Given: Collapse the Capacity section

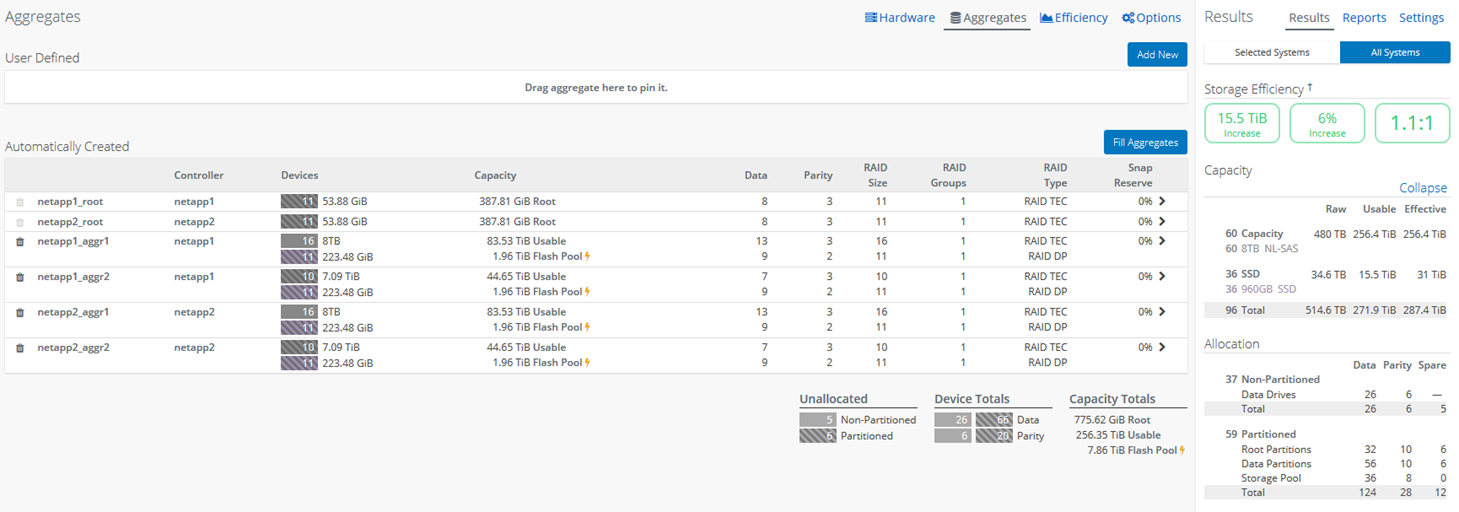Looking at the screenshot, I should pyautogui.click(x=1422, y=188).
